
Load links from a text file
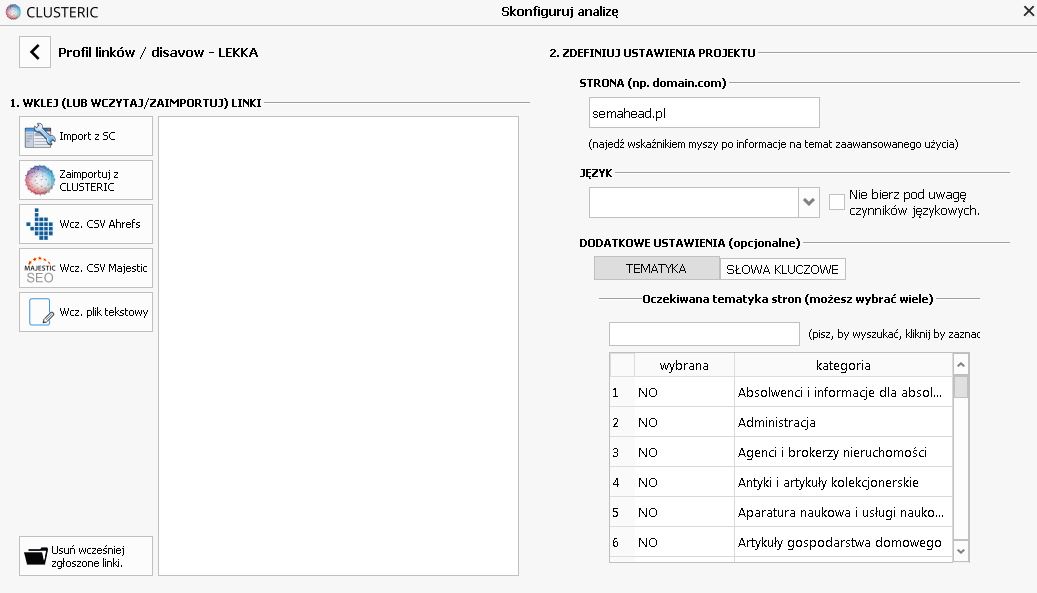(x=86, y=312)
